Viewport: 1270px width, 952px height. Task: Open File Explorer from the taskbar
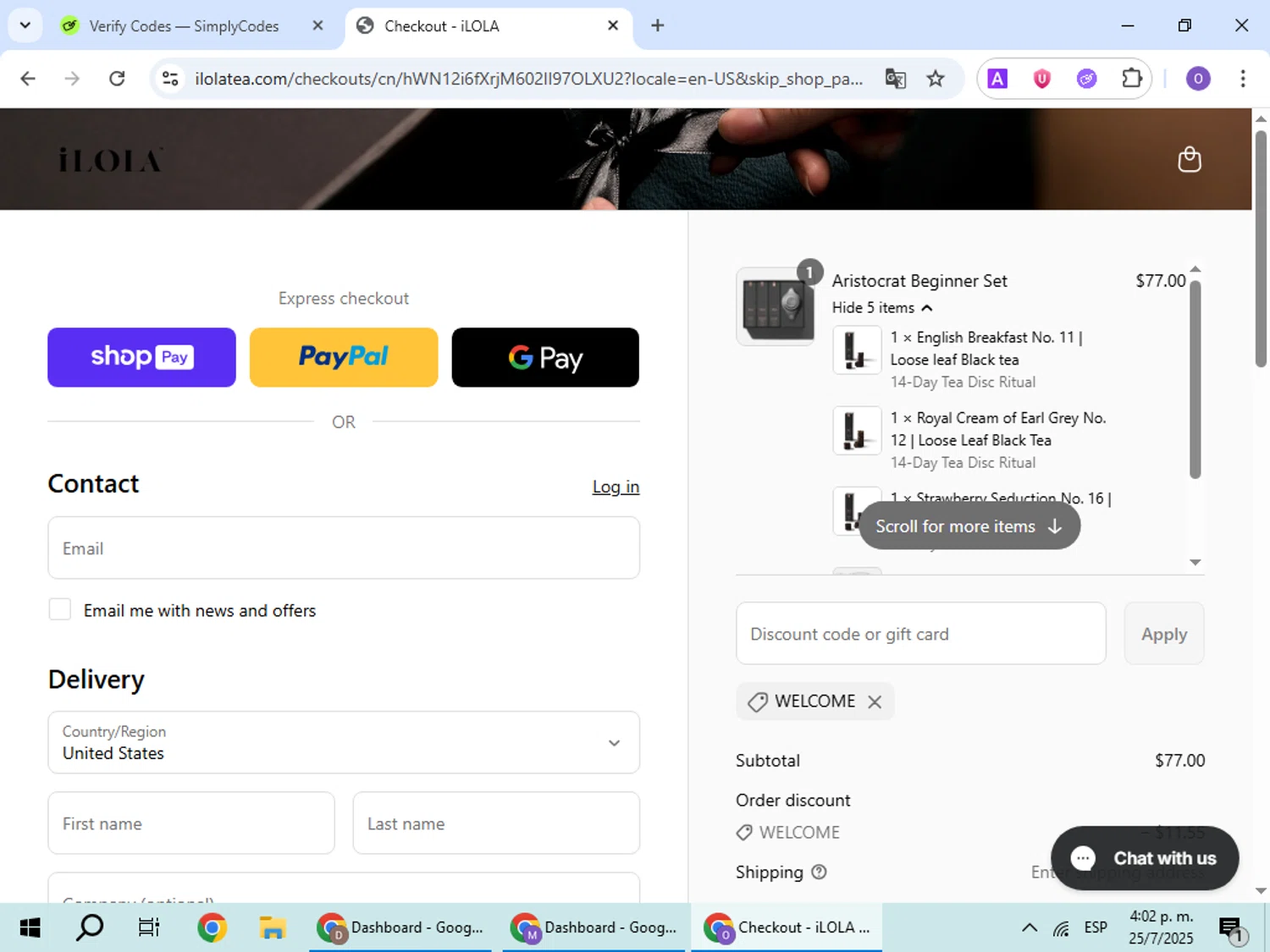coord(272,928)
